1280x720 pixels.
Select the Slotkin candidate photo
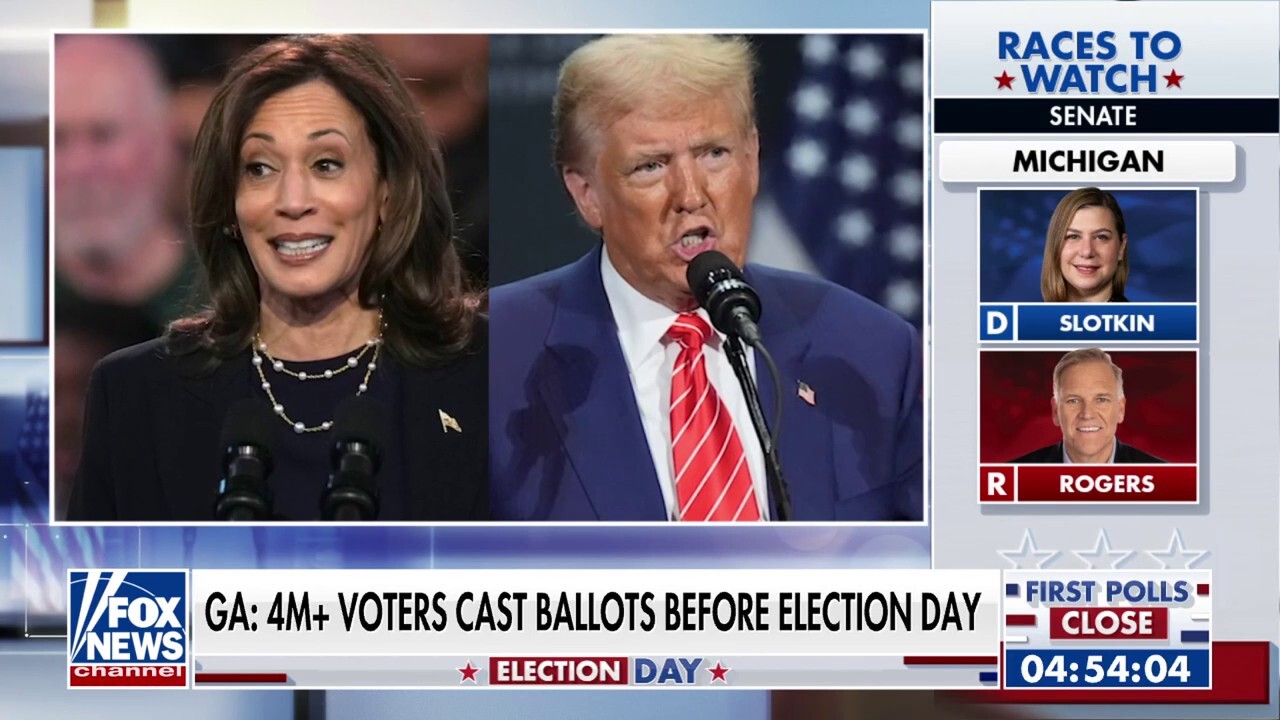pyautogui.click(x=1088, y=246)
